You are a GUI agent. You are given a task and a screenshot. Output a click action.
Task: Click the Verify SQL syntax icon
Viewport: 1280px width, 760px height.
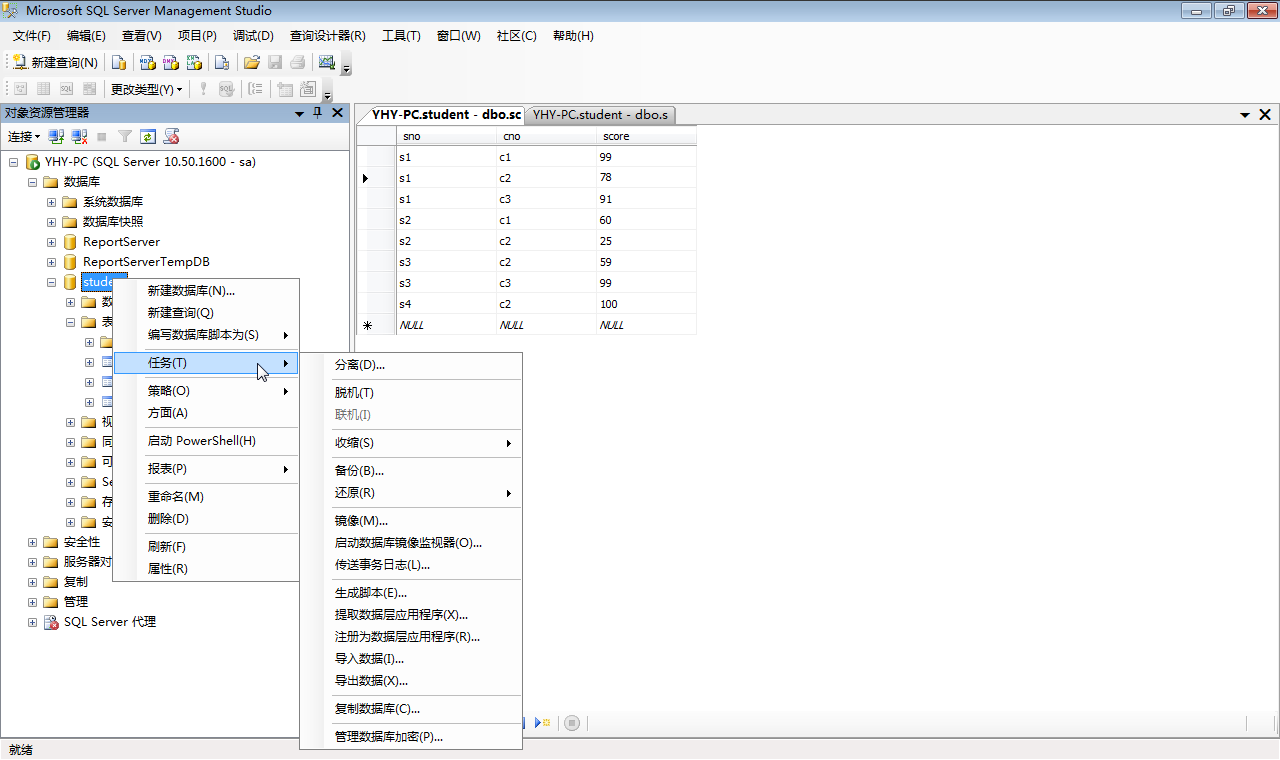(227, 89)
